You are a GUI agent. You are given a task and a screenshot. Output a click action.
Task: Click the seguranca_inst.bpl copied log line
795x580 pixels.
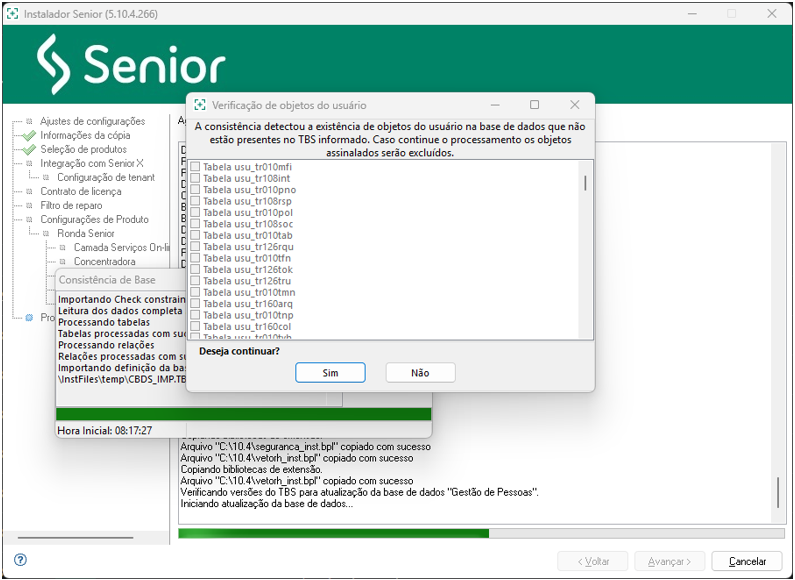pyautogui.click(x=306, y=447)
